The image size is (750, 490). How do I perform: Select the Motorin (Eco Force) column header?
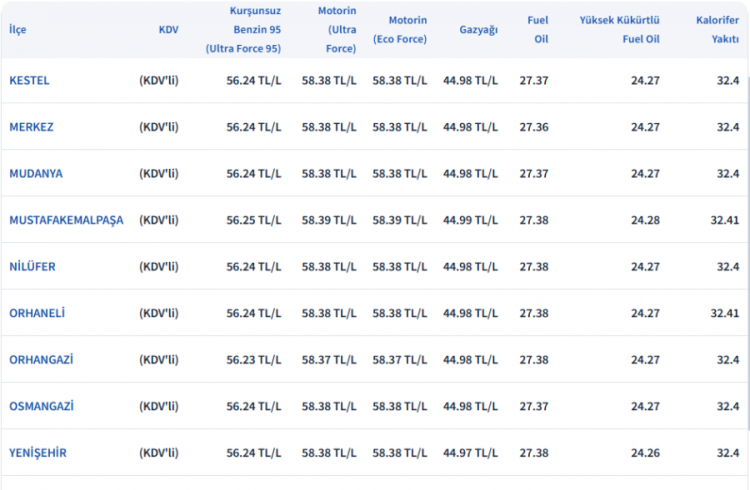[399, 30]
